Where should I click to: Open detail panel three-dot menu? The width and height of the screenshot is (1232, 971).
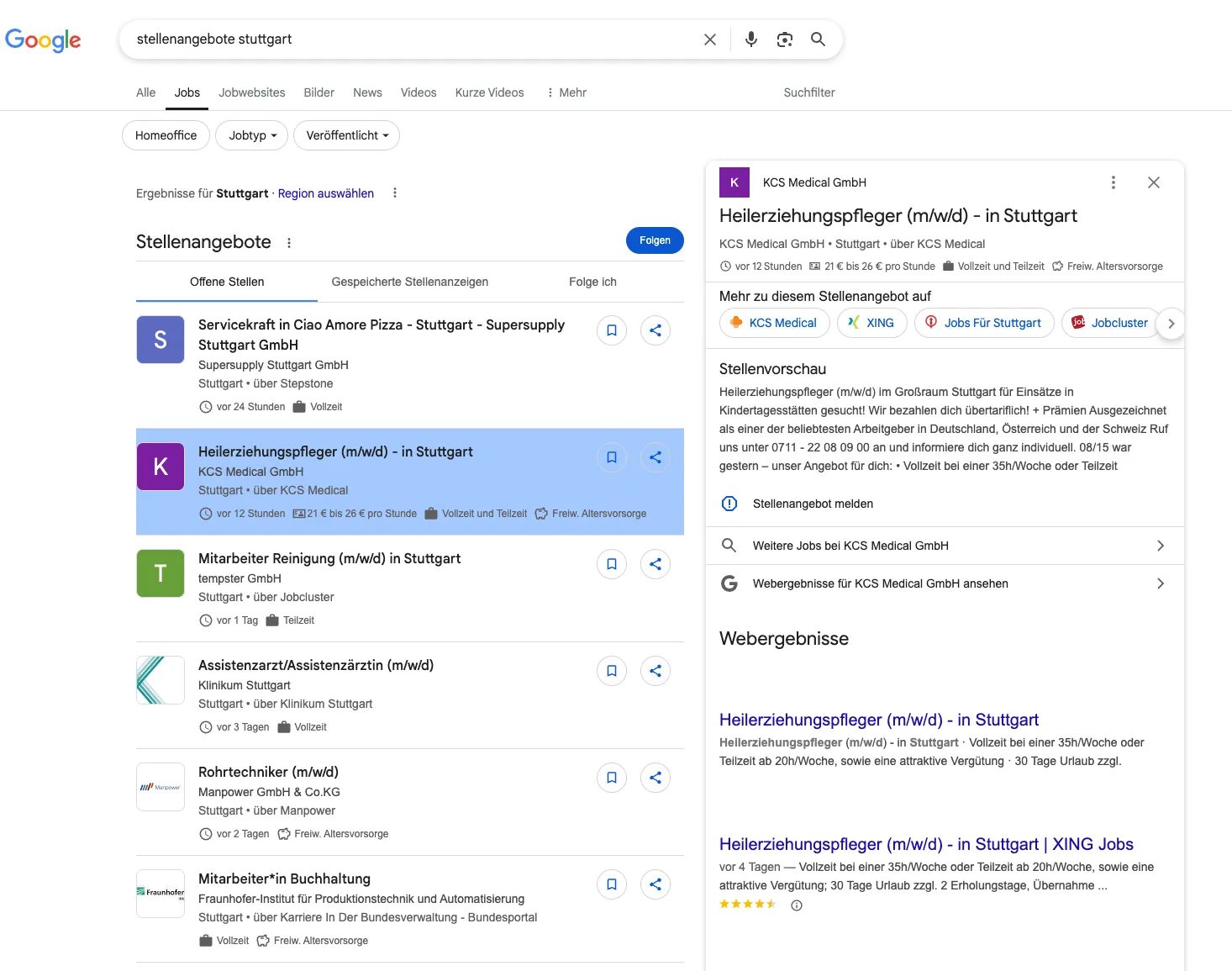coord(1114,182)
